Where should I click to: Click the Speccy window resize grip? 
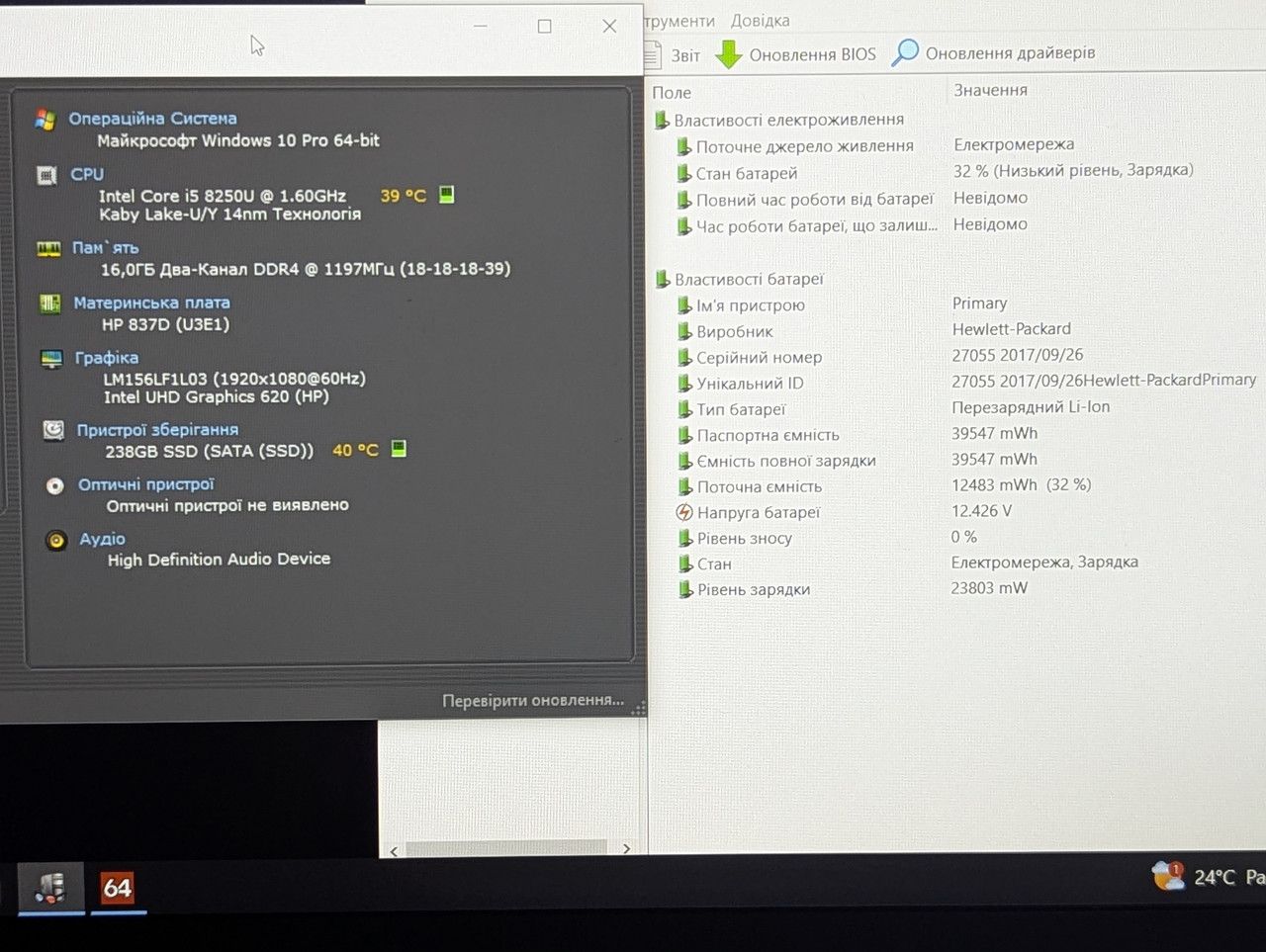tap(638, 708)
